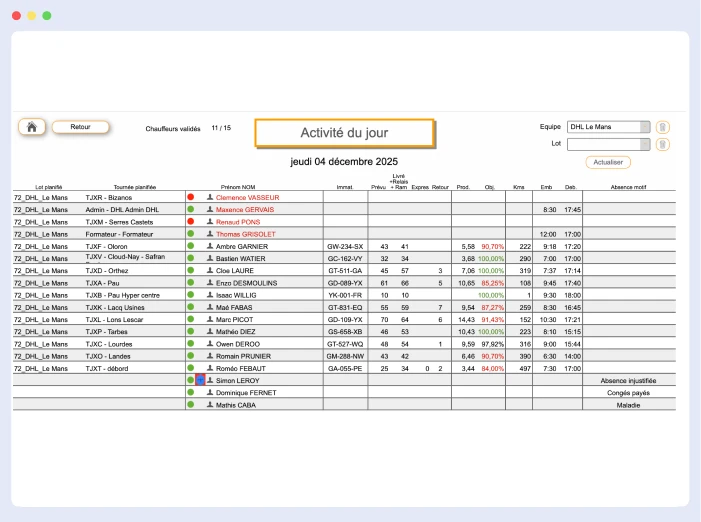Clear the Equipe filter with its trash icon
This screenshot has height=522, width=701.
[662, 127]
